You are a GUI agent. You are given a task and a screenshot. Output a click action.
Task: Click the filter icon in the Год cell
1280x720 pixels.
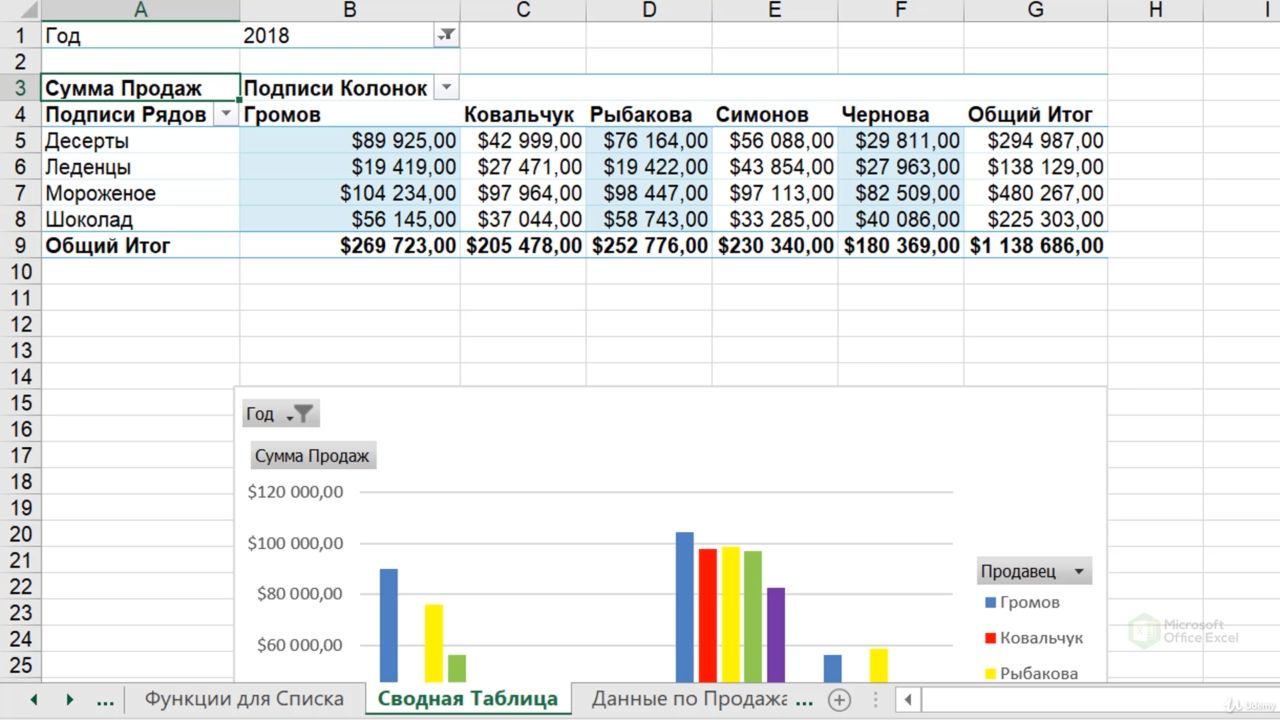click(446, 36)
